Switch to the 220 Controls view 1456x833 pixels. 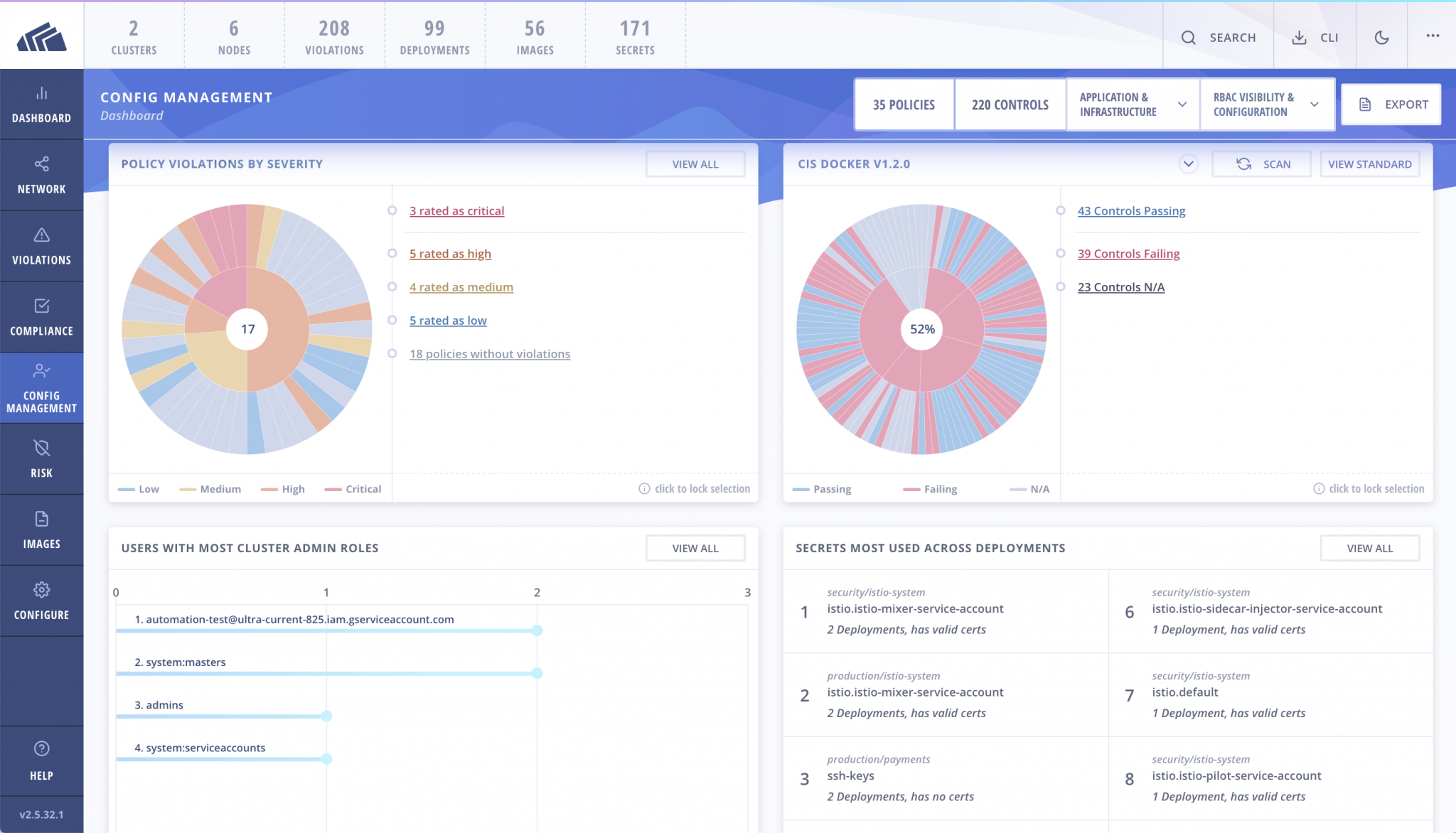click(x=1010, y=104)
